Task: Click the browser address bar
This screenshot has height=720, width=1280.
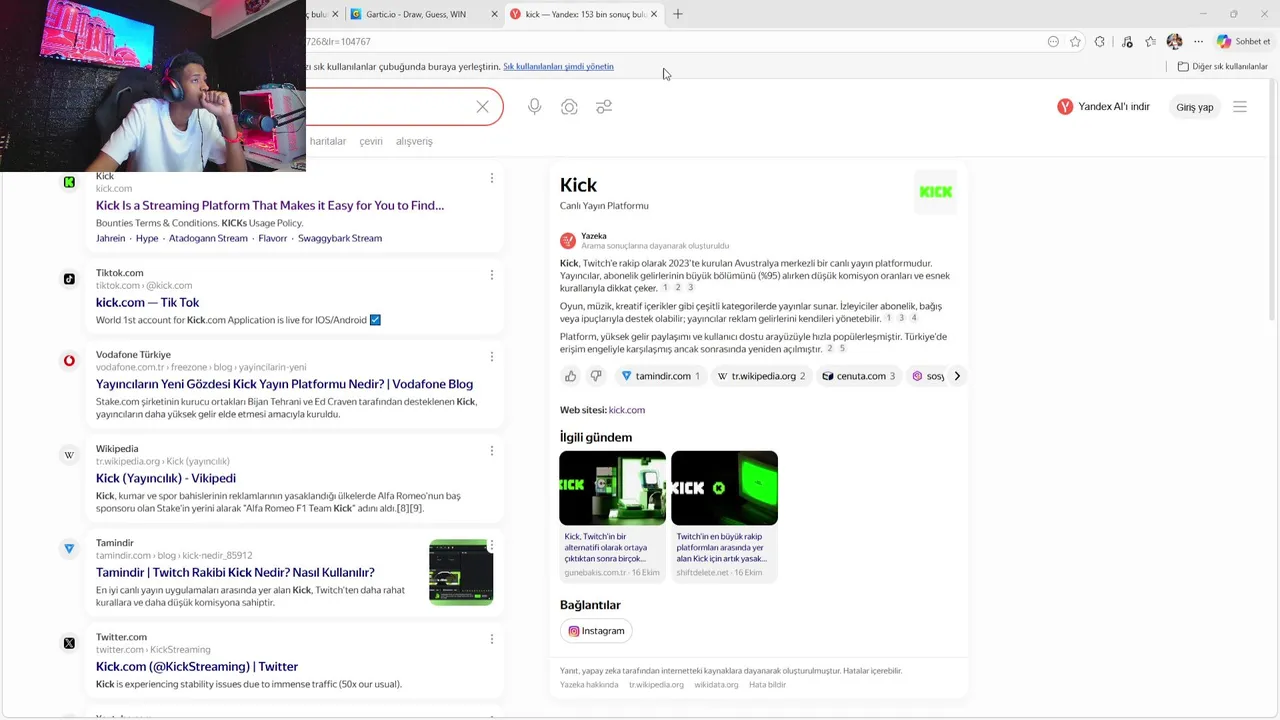Action: (670, 42)
